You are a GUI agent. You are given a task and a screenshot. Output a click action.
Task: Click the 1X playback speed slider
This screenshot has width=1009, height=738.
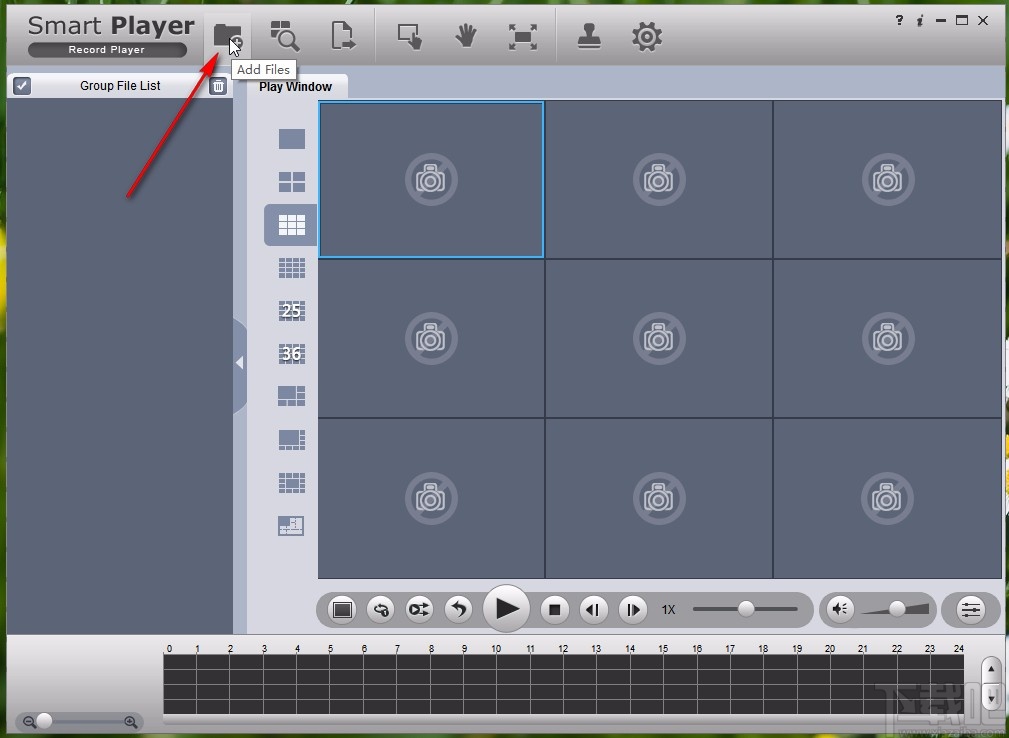746,609
